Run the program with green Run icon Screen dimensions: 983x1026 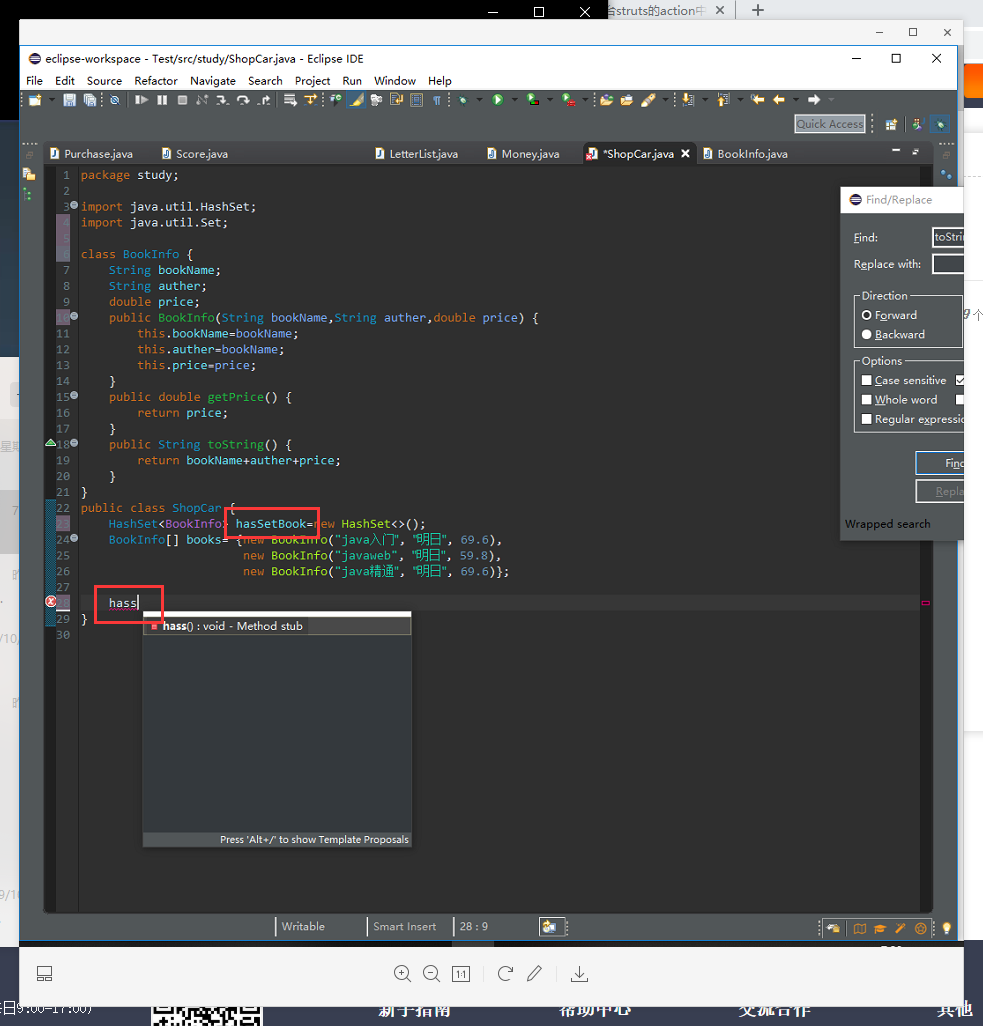497,99
